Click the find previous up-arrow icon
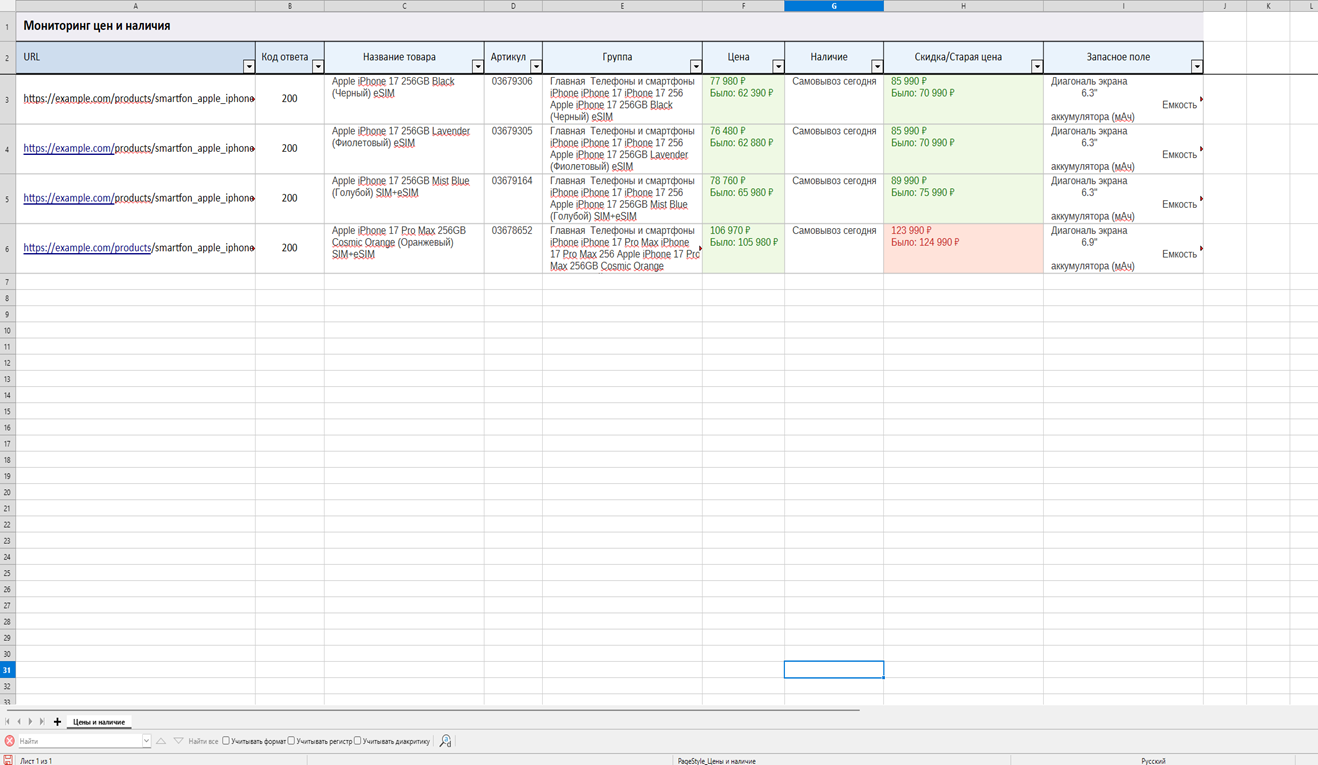 pos(161,741)
